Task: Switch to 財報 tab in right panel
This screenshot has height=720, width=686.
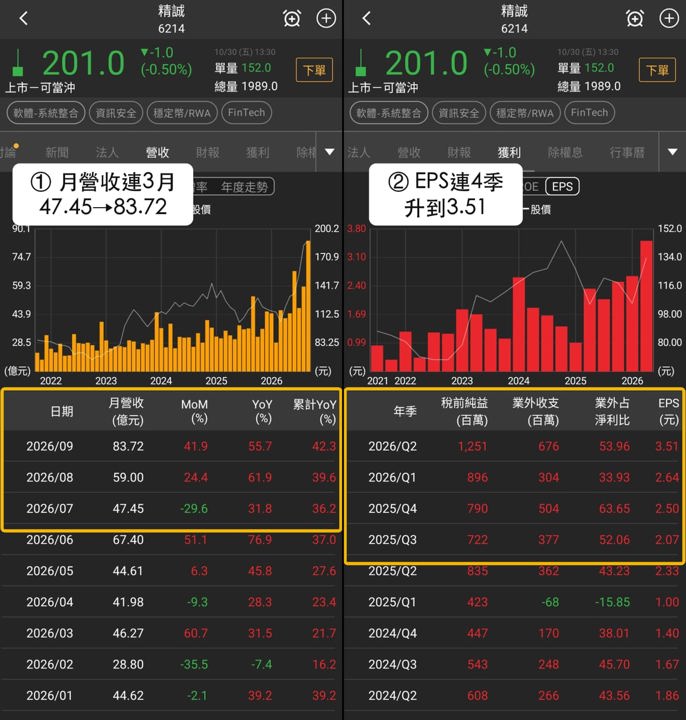Action: coord(459,152)
